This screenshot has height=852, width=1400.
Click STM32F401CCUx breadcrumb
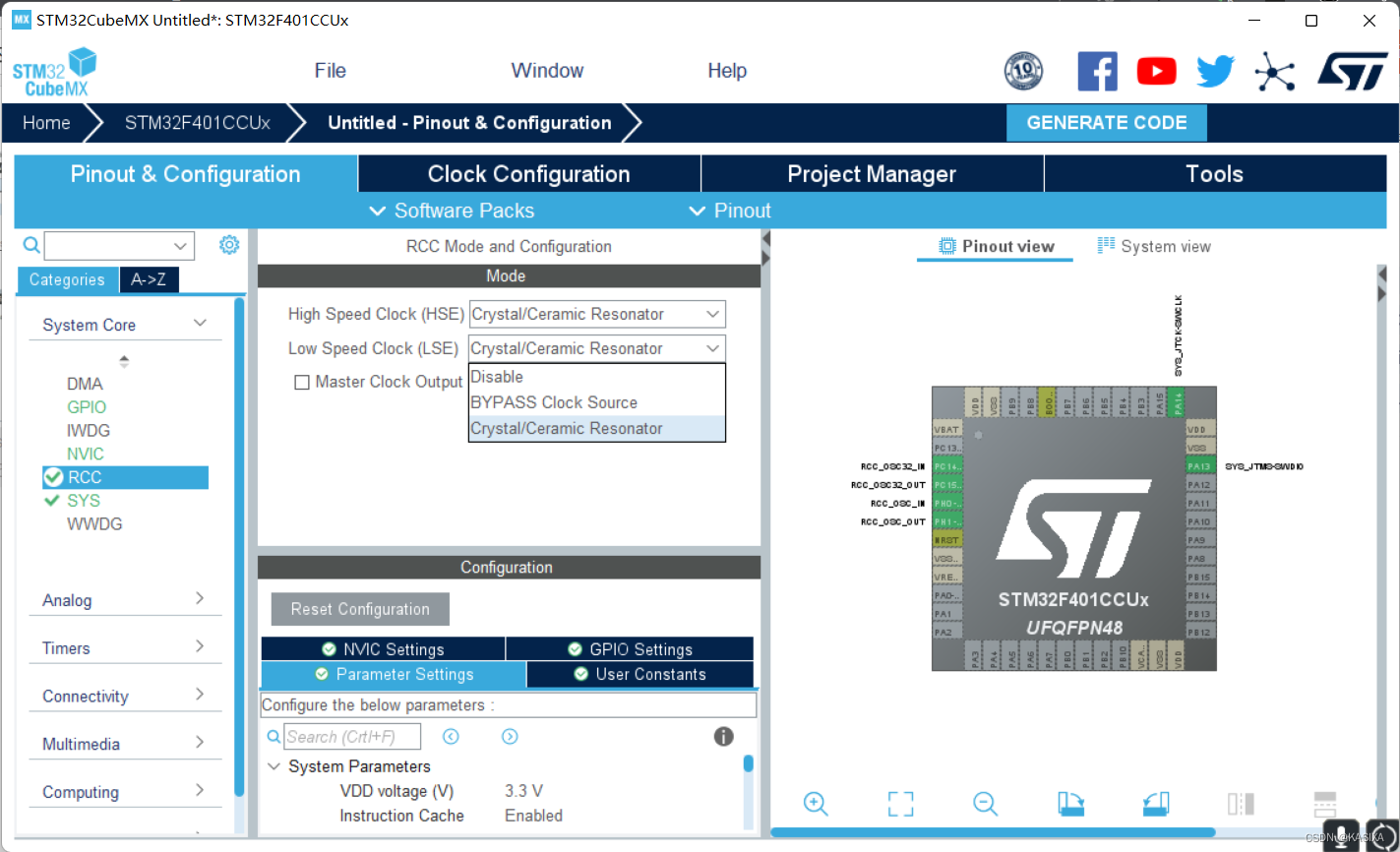pyautogui.click(x=197, y=123)
